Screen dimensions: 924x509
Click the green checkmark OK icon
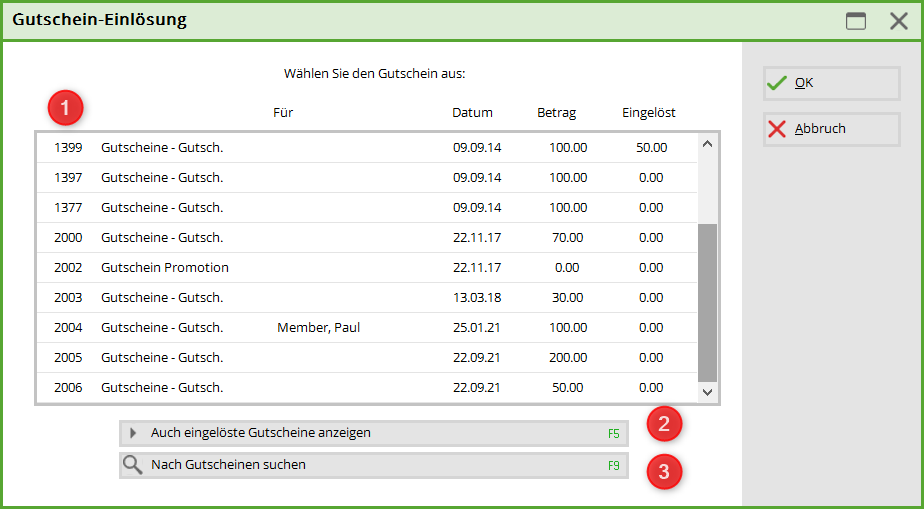click(777, 84)
